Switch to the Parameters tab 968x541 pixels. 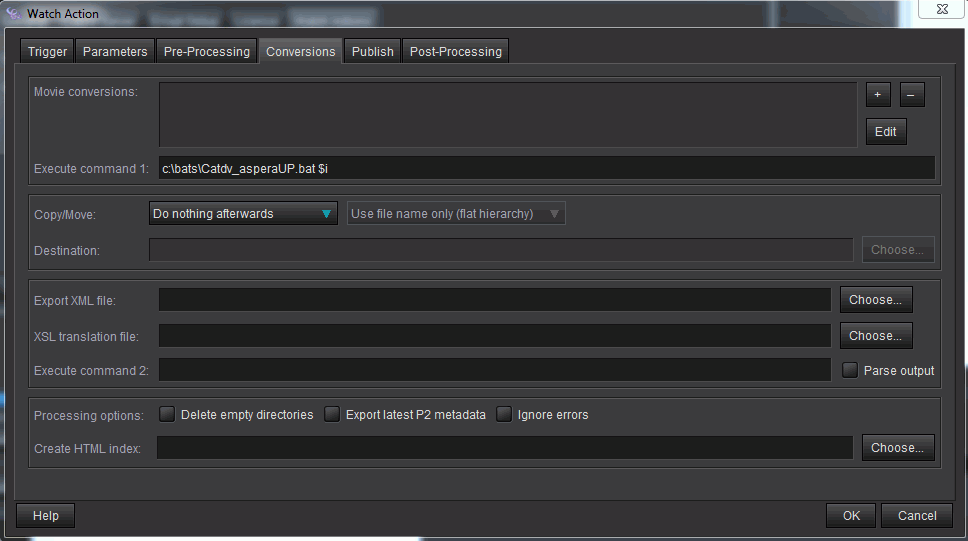tap(115, 51)
